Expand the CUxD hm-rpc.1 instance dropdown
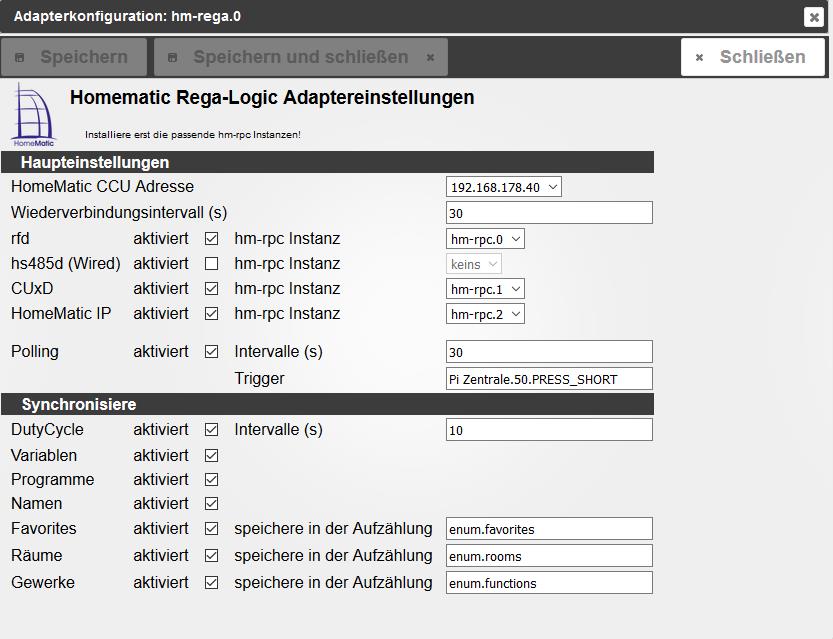Image resolution: width=833 pixels, height=639 pixels. 485,289
